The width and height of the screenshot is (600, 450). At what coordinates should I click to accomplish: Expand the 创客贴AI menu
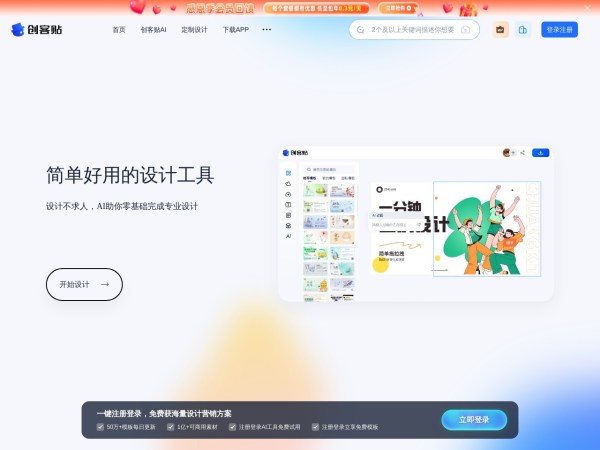154,30
